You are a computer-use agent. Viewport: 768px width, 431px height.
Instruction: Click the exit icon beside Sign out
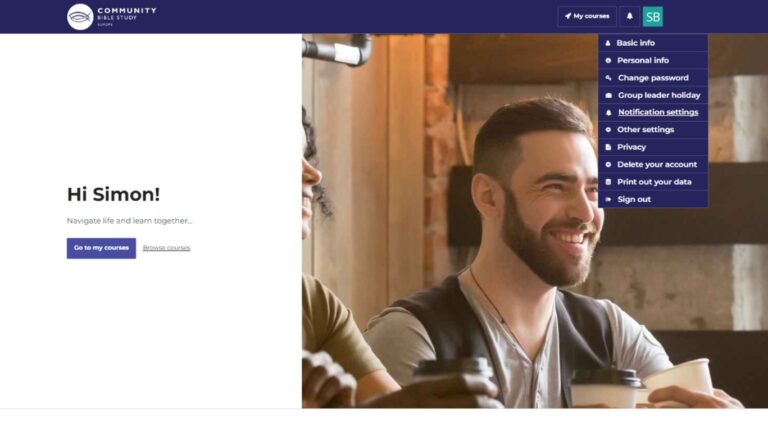(608, 199)
